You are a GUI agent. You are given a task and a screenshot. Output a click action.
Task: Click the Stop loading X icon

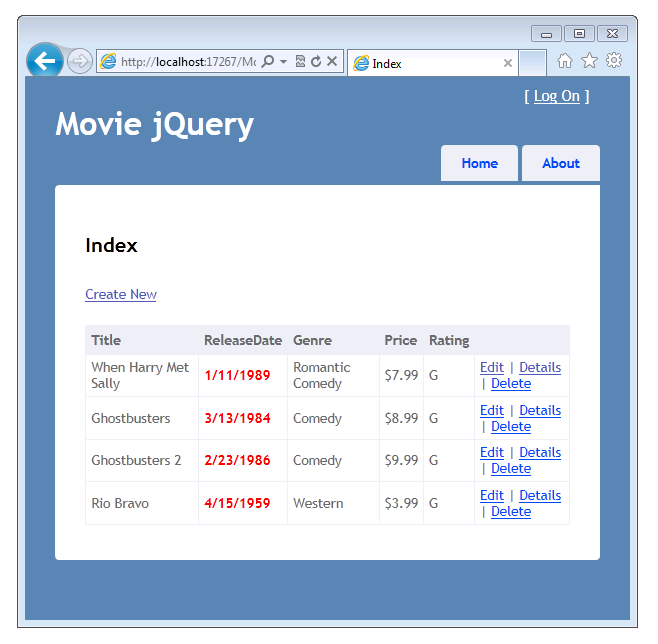pos(332,62)
